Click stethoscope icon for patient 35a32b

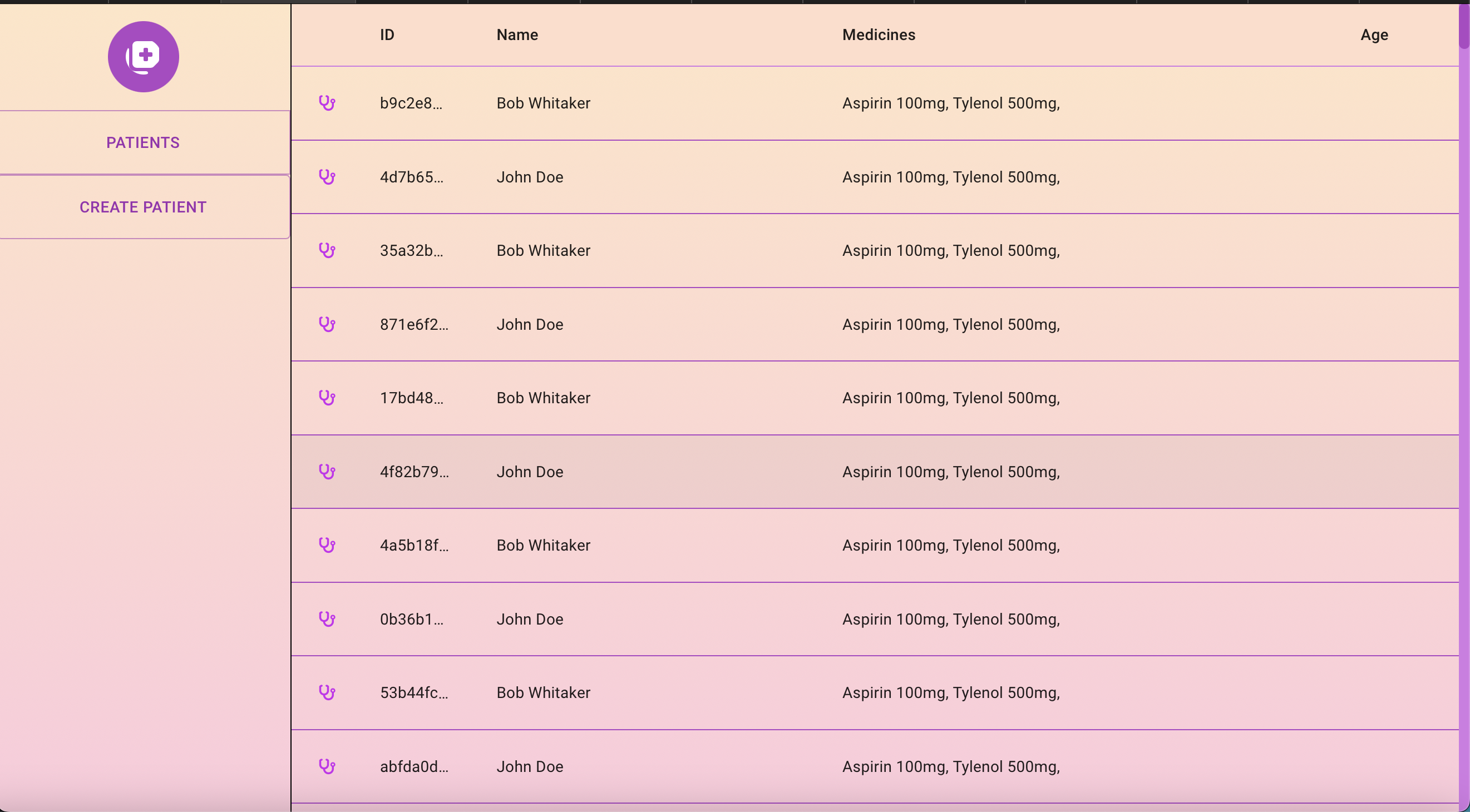click(x=327, y=250)
